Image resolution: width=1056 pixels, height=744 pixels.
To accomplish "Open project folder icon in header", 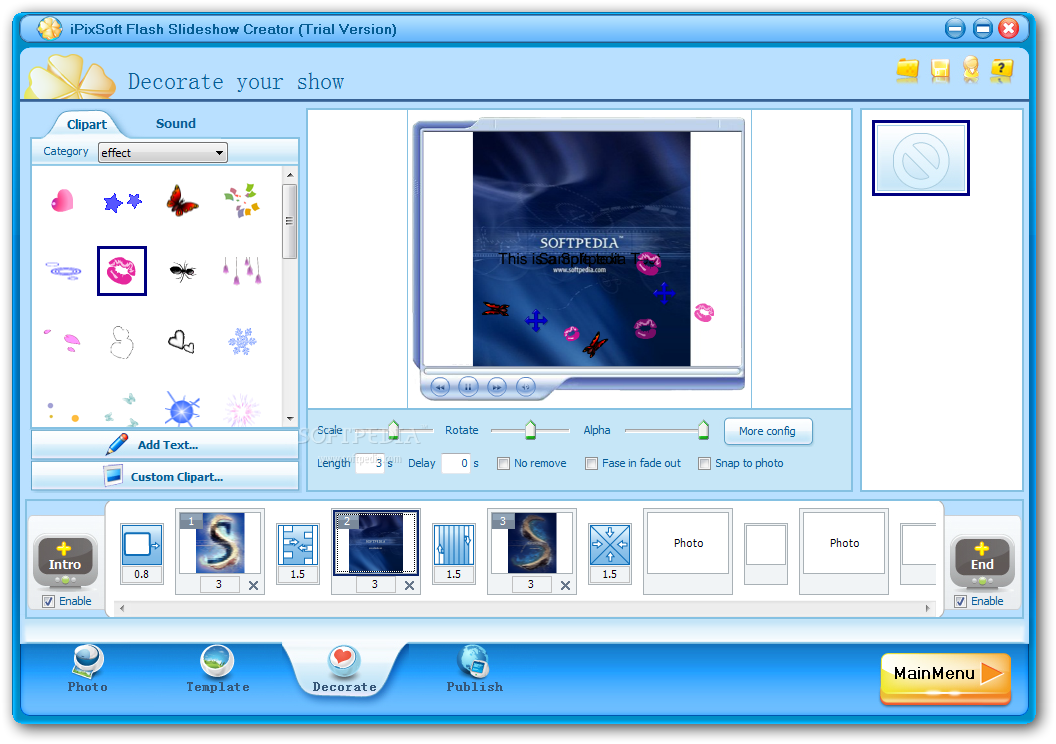I will [907, 70].
